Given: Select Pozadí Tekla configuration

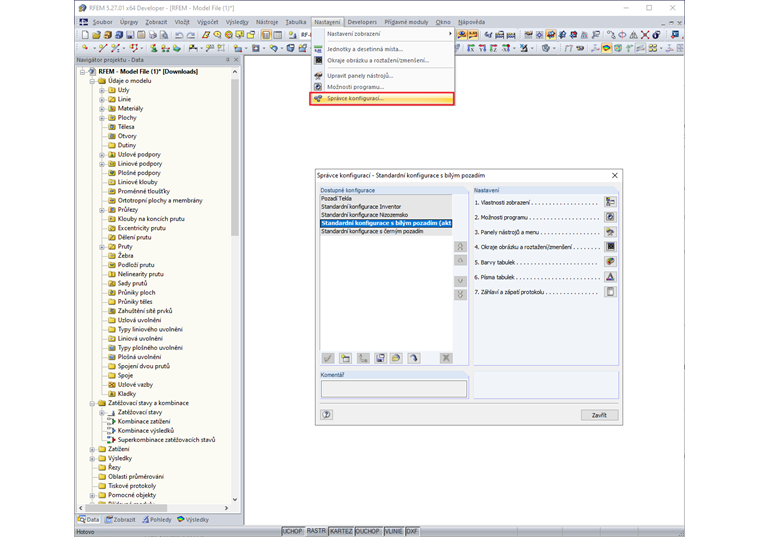Looking at the screenshot, I should pos(386,198).
